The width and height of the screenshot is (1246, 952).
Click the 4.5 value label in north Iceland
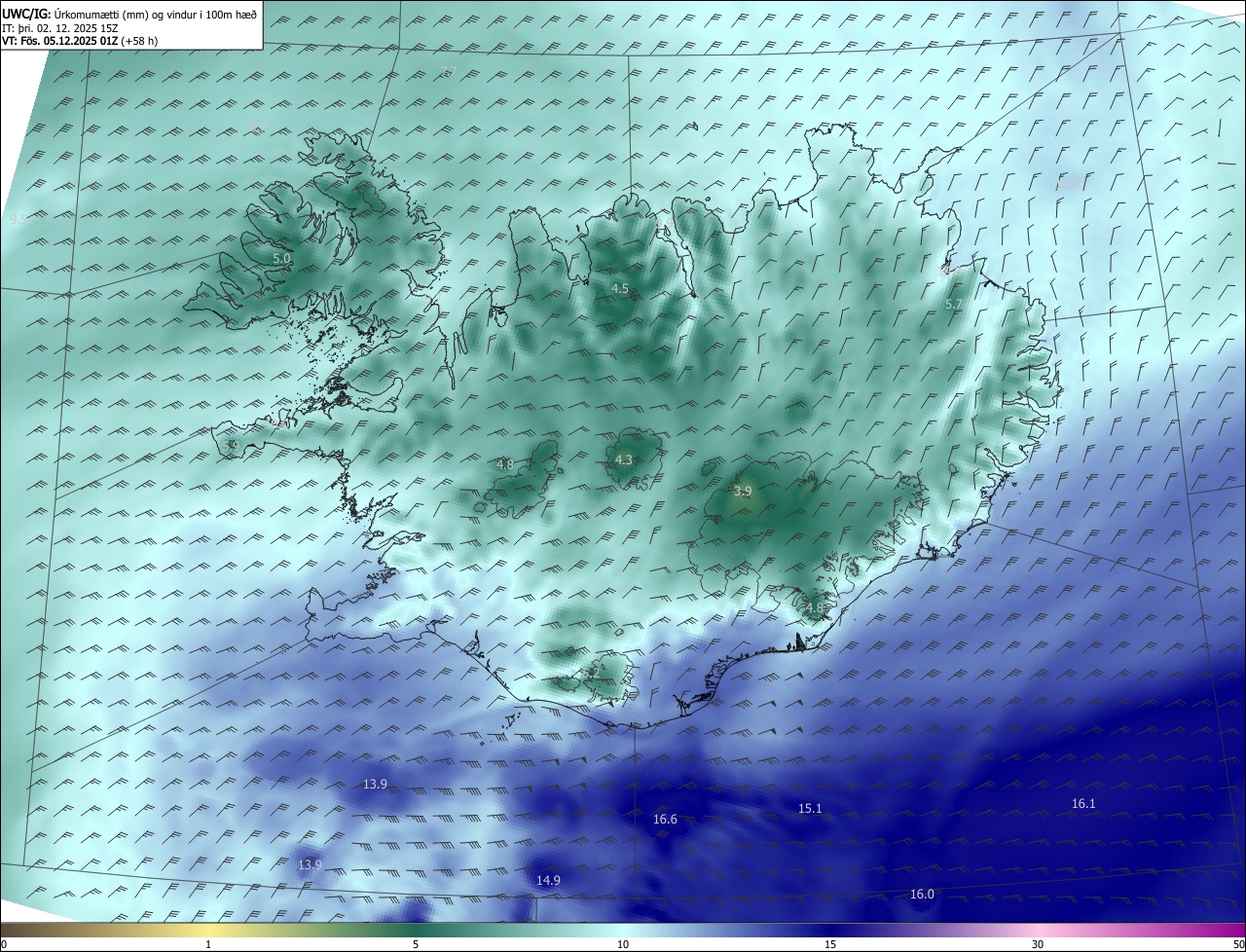pyautogui.click(x=620, y=288)
